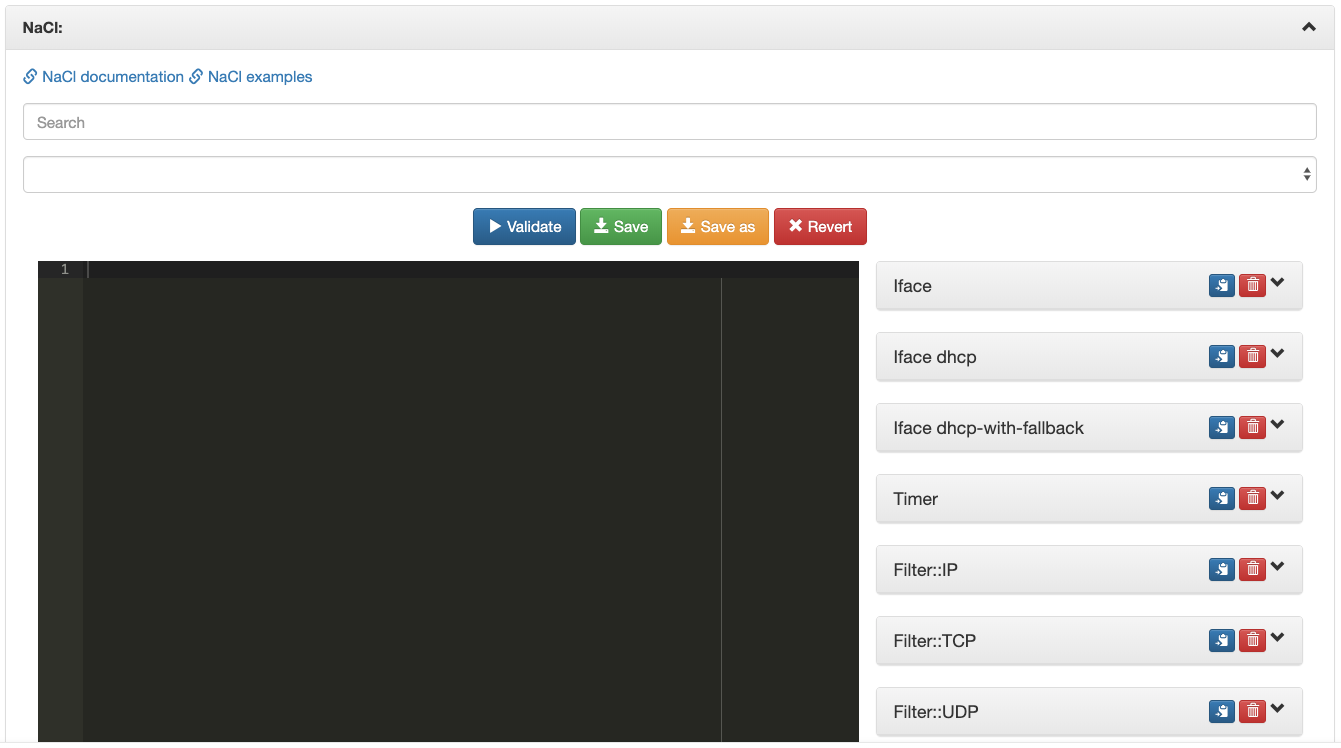Choose Save as
Viewport: 1341px width, 748px height.
click(x=718, y=226)
